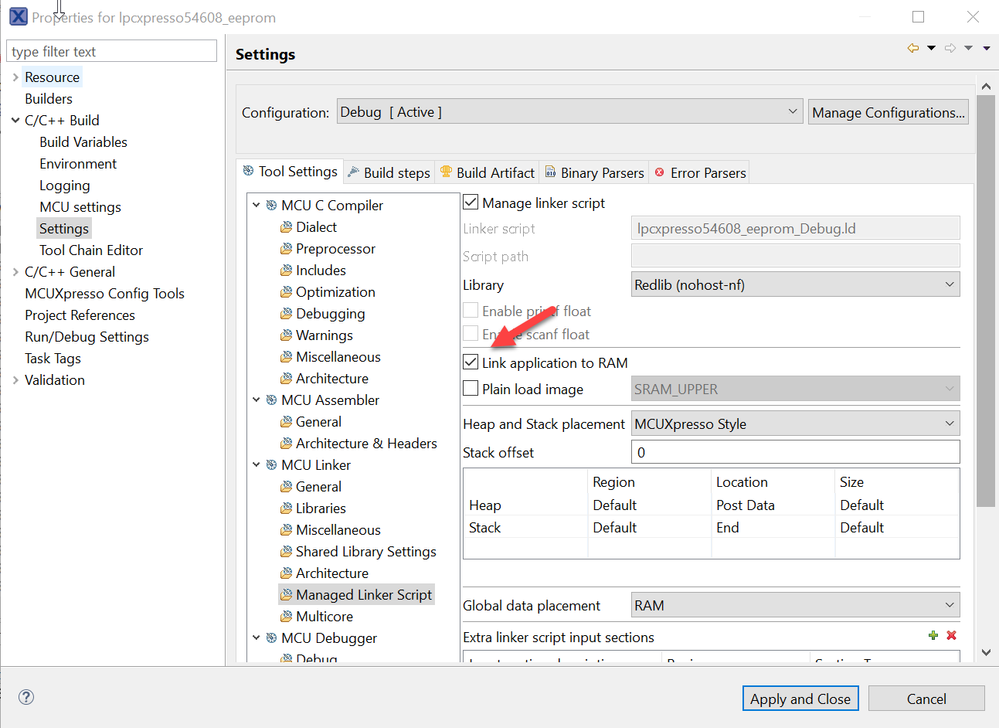Click the red delete input section icon

pos(951,636)
